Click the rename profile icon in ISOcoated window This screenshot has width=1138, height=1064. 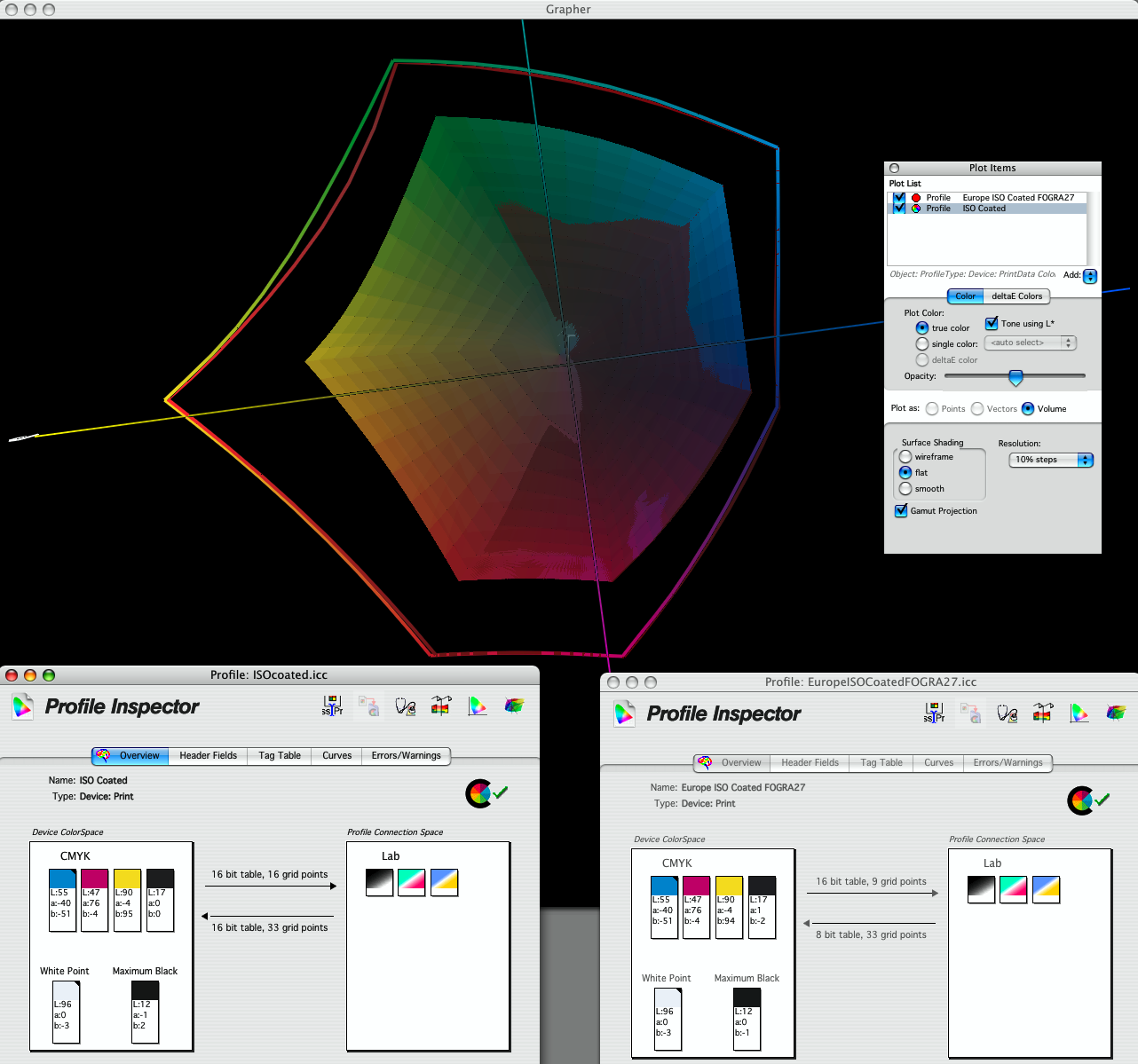coord(332,706)
